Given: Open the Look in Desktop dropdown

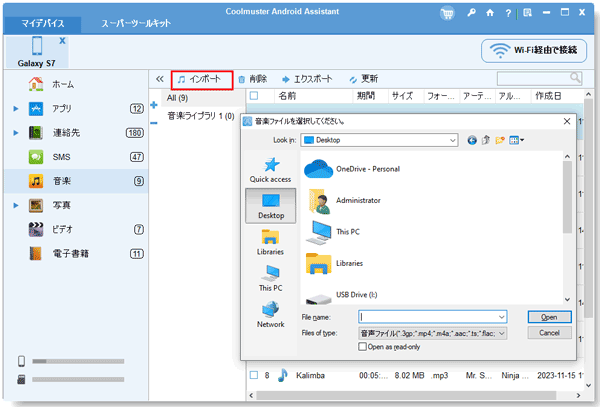Looking at the screenshot, I should (379, 140).
